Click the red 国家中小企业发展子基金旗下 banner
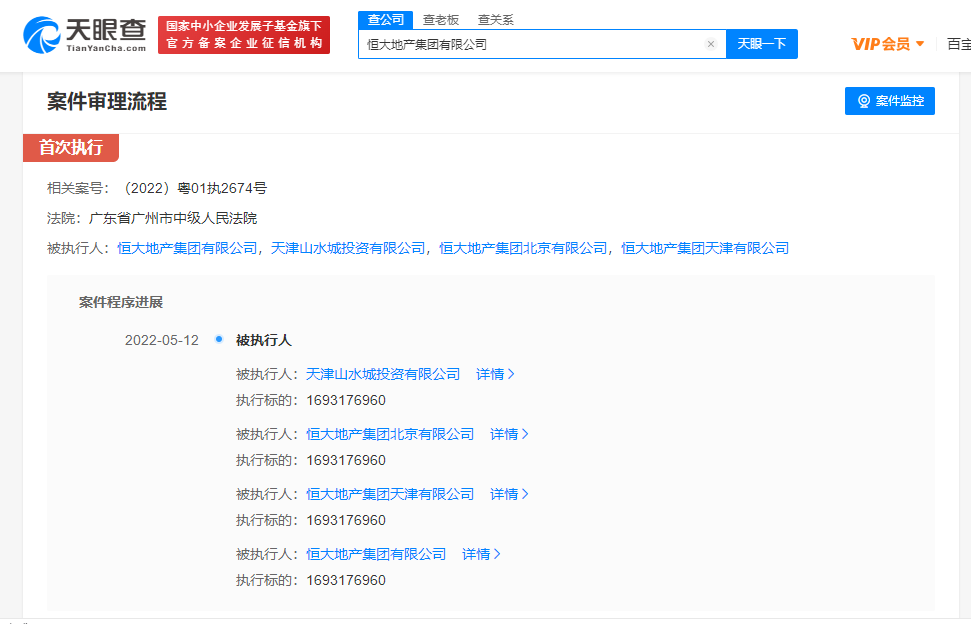971x624 pixels. [x=244, y=35]
